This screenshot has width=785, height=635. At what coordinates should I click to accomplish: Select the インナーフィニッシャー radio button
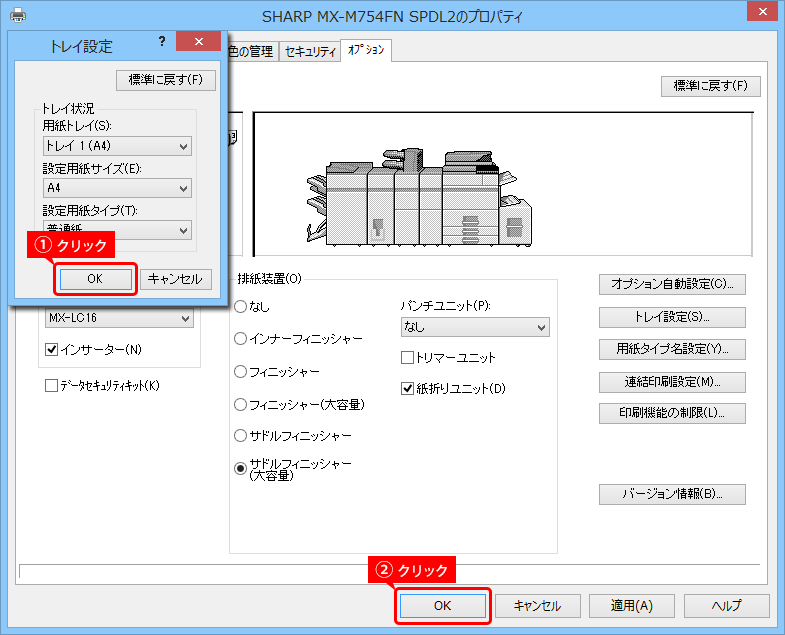pyautogui.click(x=240, y=339)
